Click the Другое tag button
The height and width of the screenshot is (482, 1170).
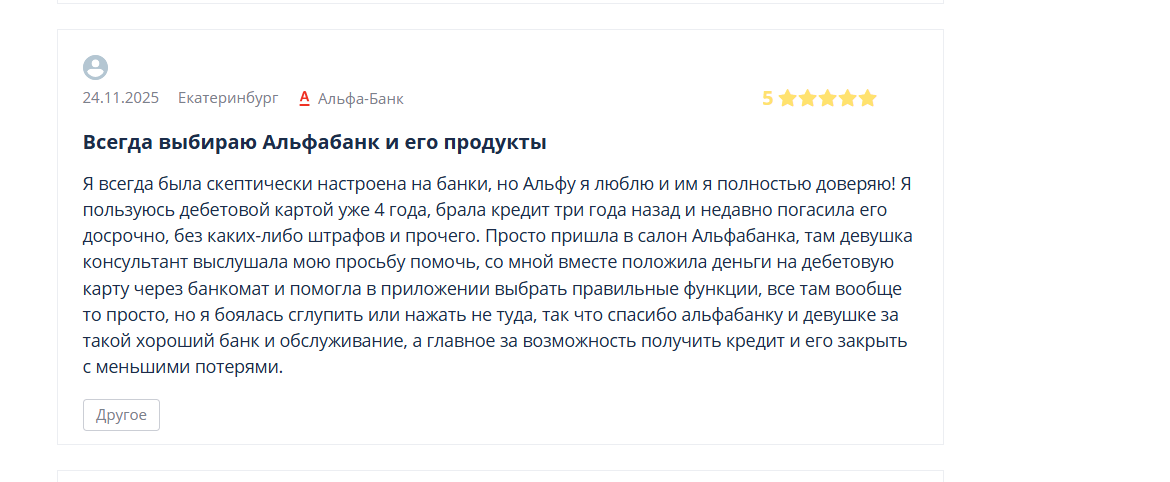122,415
